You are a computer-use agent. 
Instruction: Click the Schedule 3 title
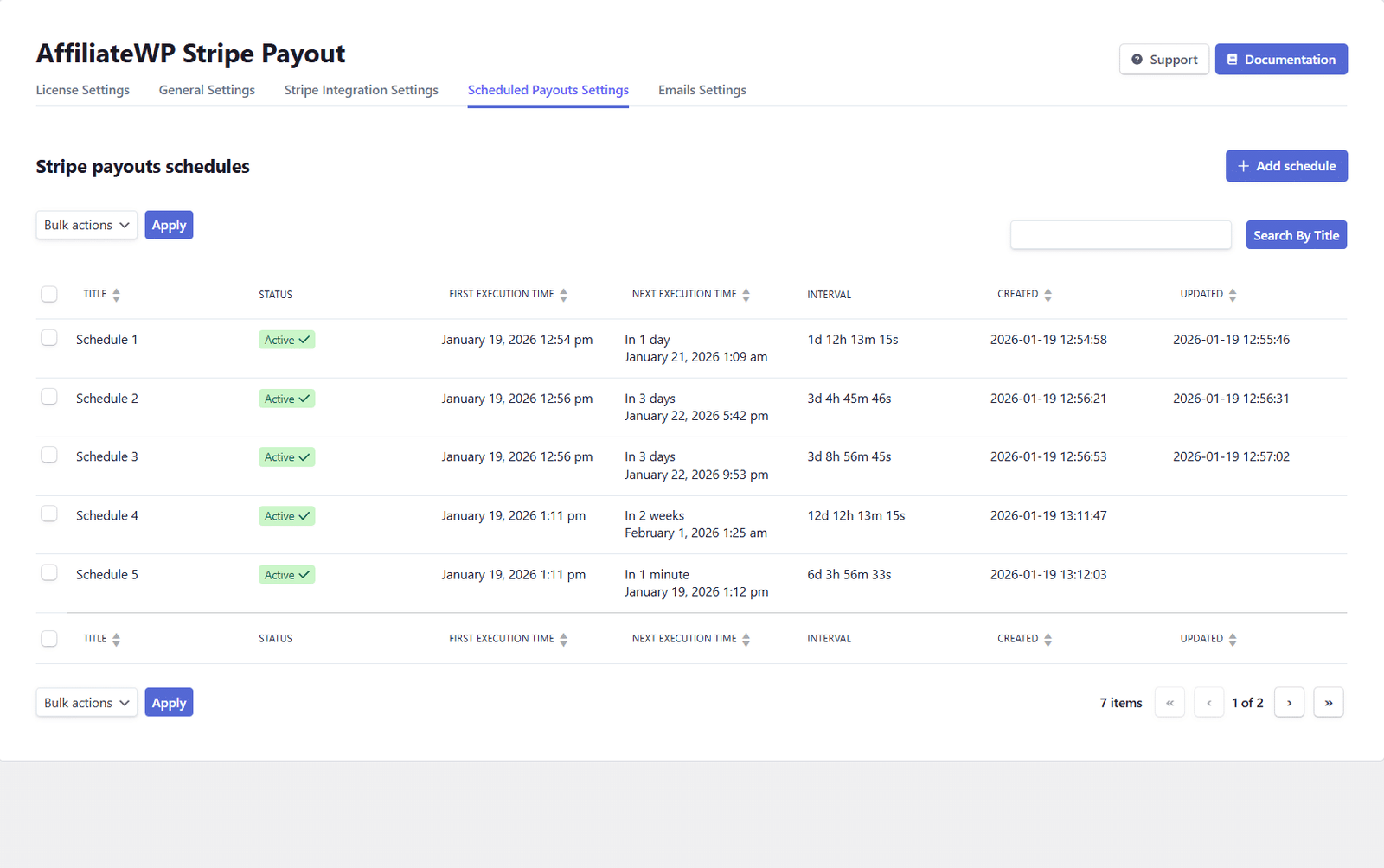pos(106,456)
